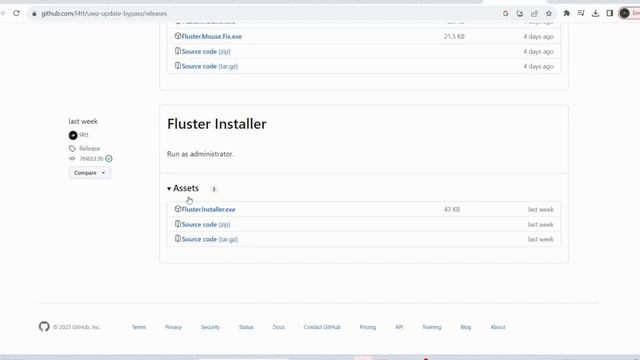Screen dimensions: 640x360
Task: Collapse the Assets section of Fluster Installer
Action: (183, 188)
